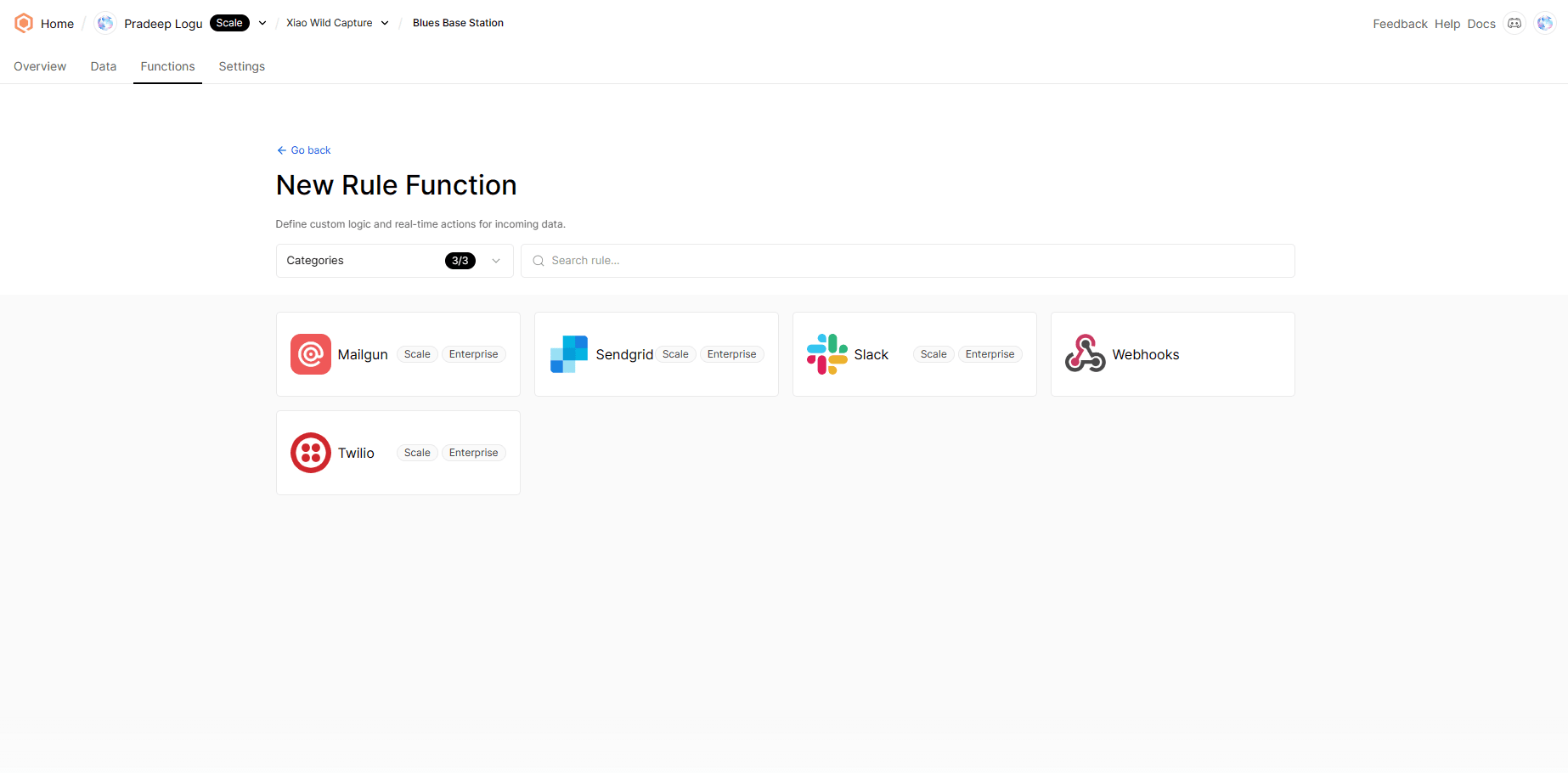Image resolution: width=1568 pixels, height=773 pixels.
Task: Switch to the Overview tab
Action: [40, 66]
